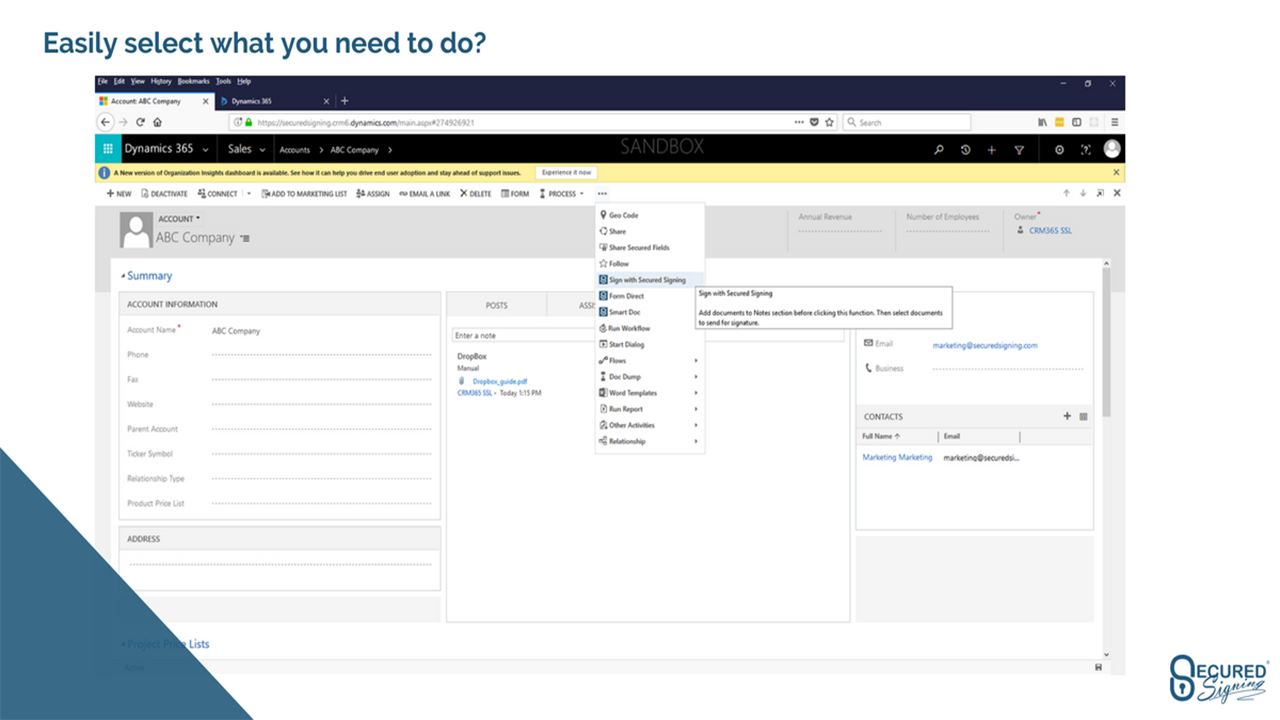
Task: Open the File menu in Firefox
Action: (103, 81)
